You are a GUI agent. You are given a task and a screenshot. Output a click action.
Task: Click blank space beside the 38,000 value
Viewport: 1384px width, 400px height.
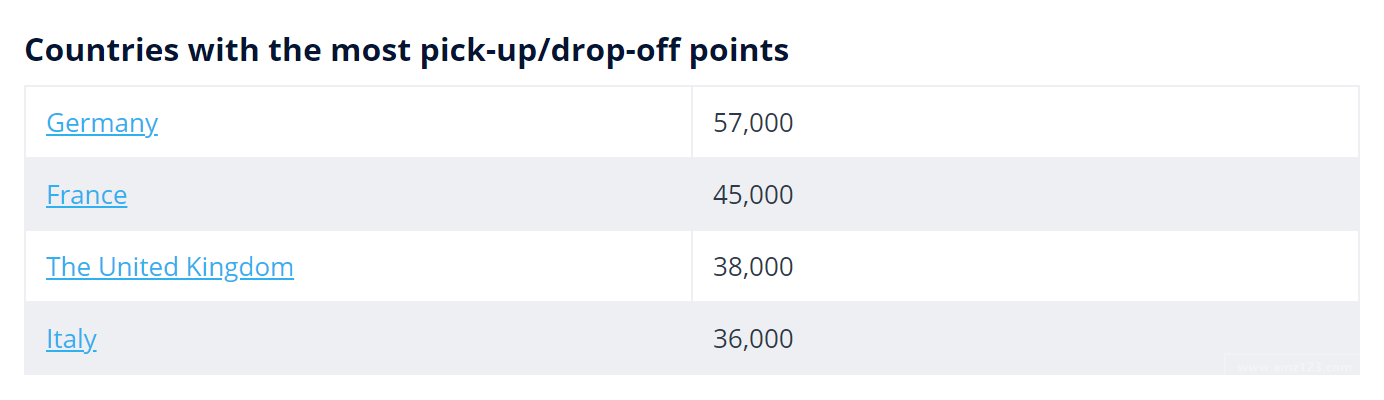tap(1050, 267)
